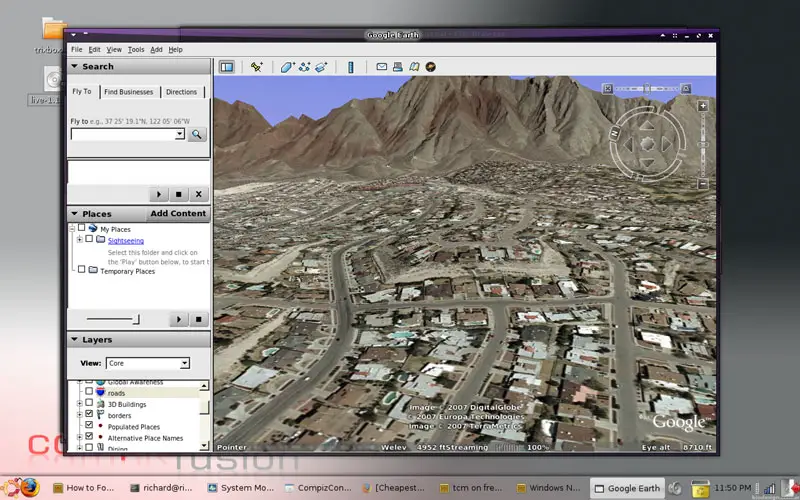800x500 pixels.
Task: Open the File menu
Action: [x=77, y=49]
